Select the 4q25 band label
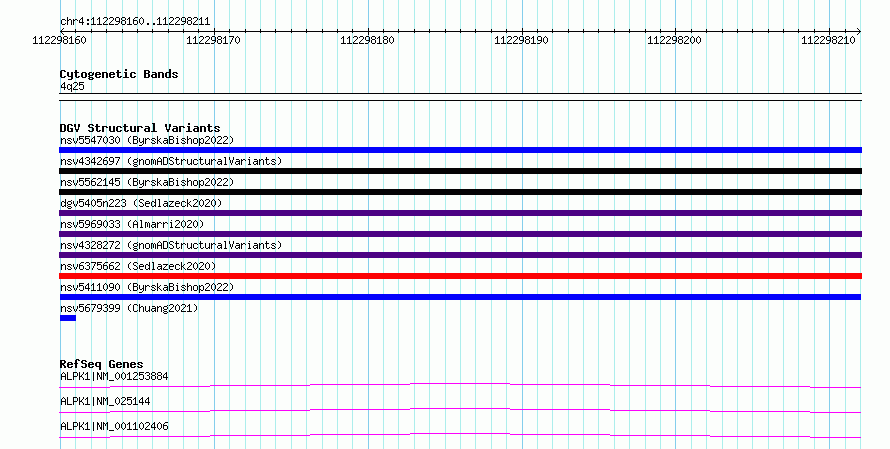 coord(72,86)
